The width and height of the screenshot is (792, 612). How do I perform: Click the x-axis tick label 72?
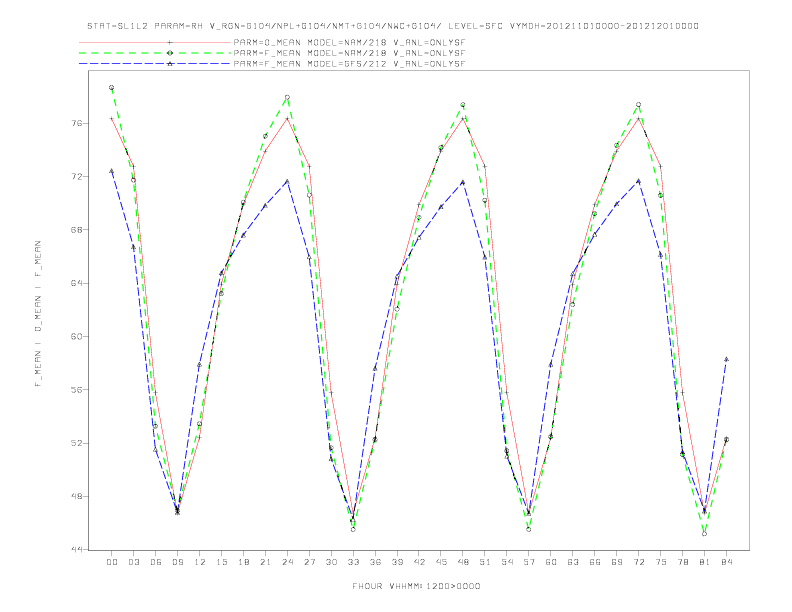(638, 562)
